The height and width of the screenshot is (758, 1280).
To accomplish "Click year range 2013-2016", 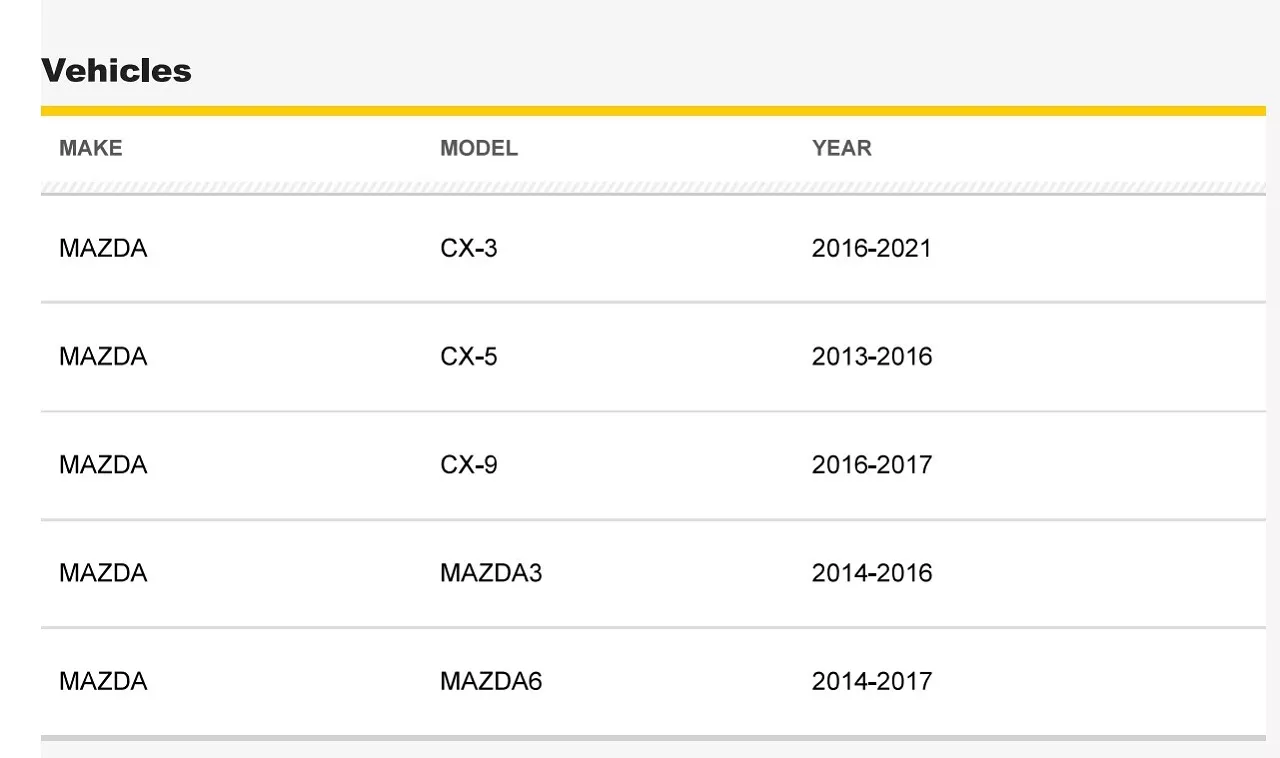I will [x=872, y=356].
